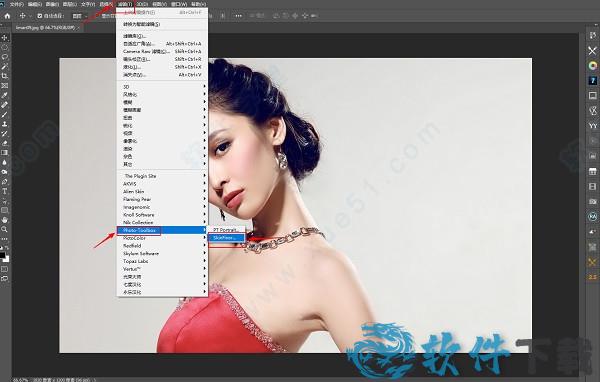Select the Eyedropper tool
The height and width of the screenshot is (382, 600).
[5, 95]
